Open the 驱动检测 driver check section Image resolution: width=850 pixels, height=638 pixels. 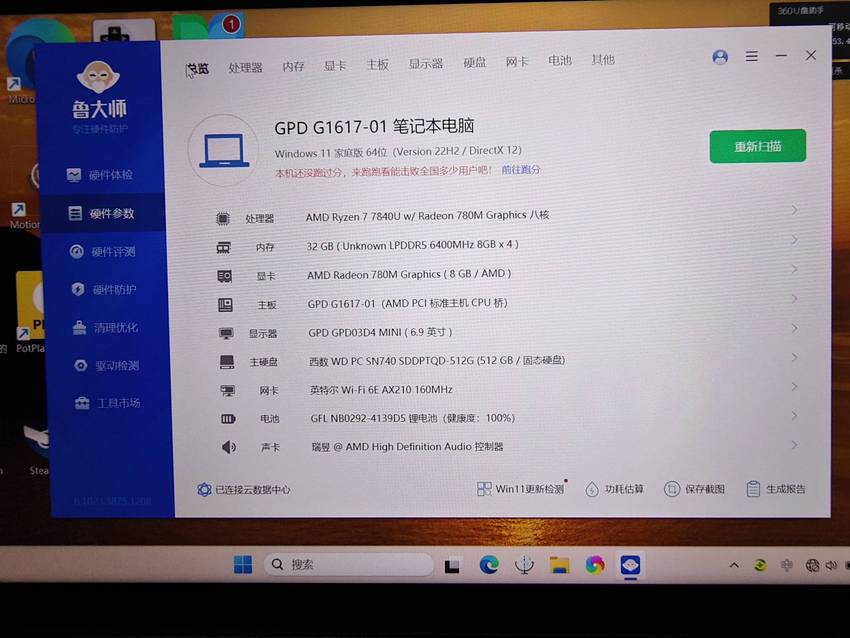107,365
